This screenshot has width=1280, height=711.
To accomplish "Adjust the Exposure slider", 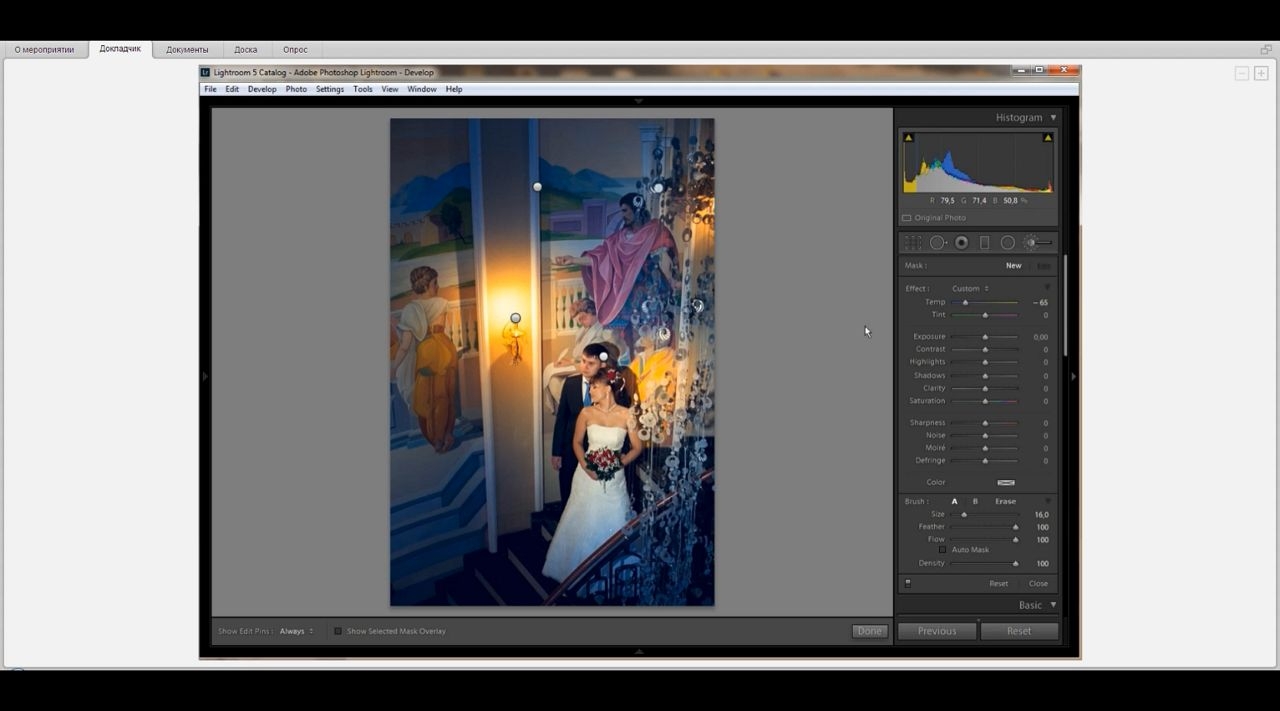I will click(x=985, y=337).
